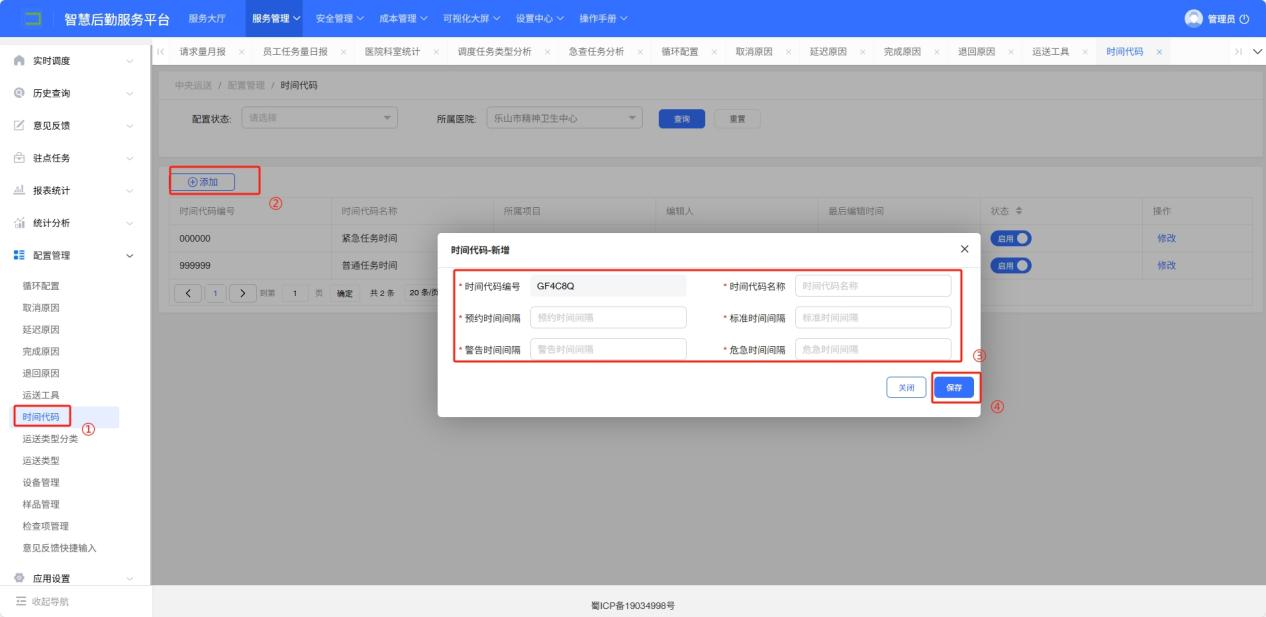Click the 历史查询 icon in sidebar
This screenshot has height=617, width=1266.
(x=18, y=93)
